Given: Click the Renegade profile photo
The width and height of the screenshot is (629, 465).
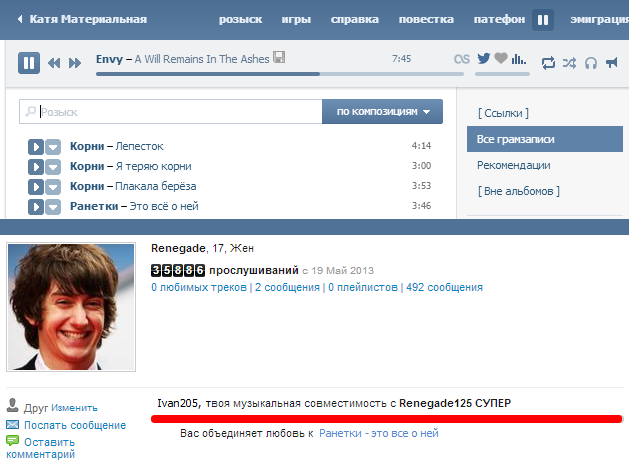Looking at the screenshot, I should point(71,307).
